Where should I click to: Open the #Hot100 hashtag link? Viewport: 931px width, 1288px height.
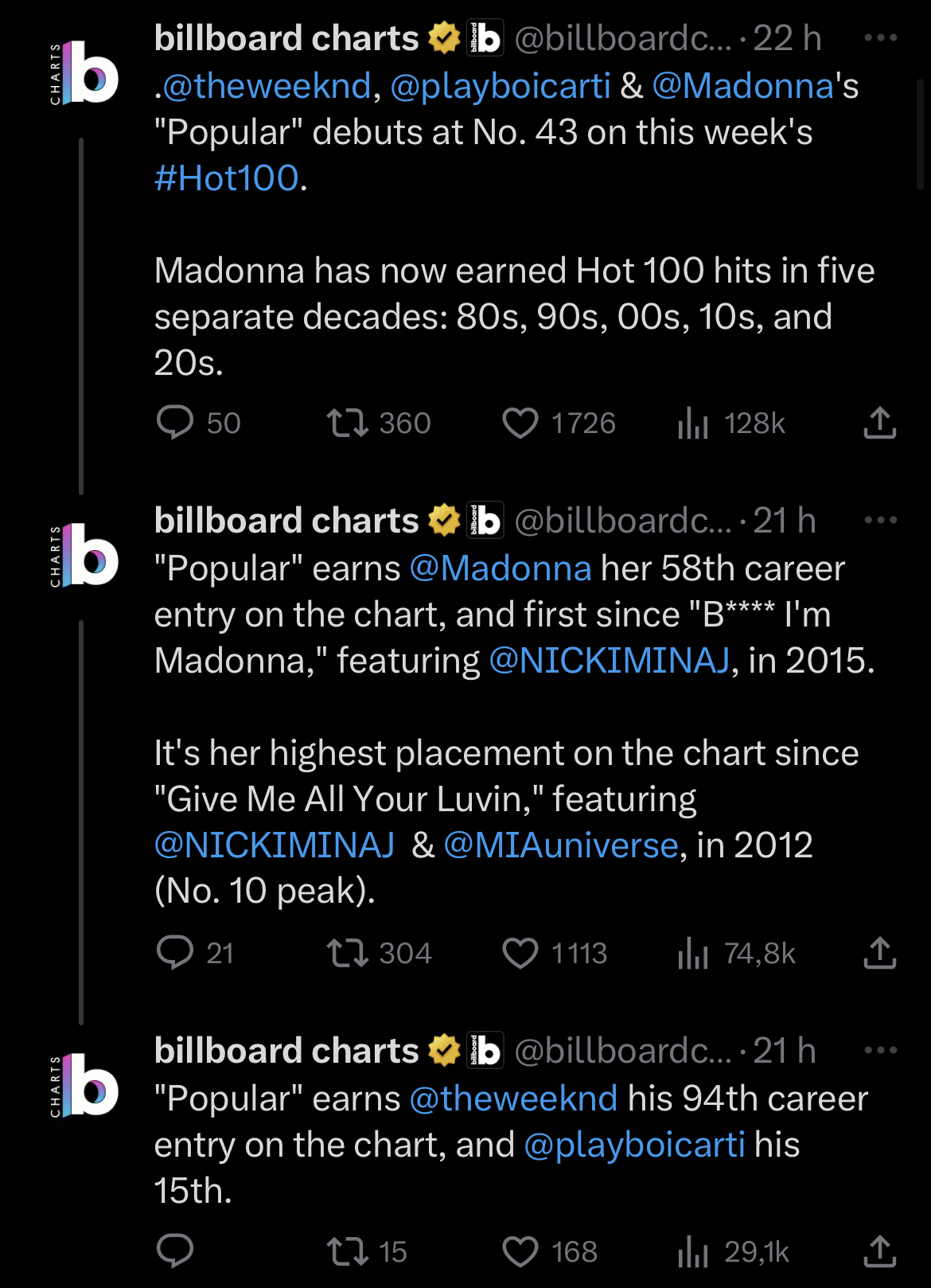227,178
